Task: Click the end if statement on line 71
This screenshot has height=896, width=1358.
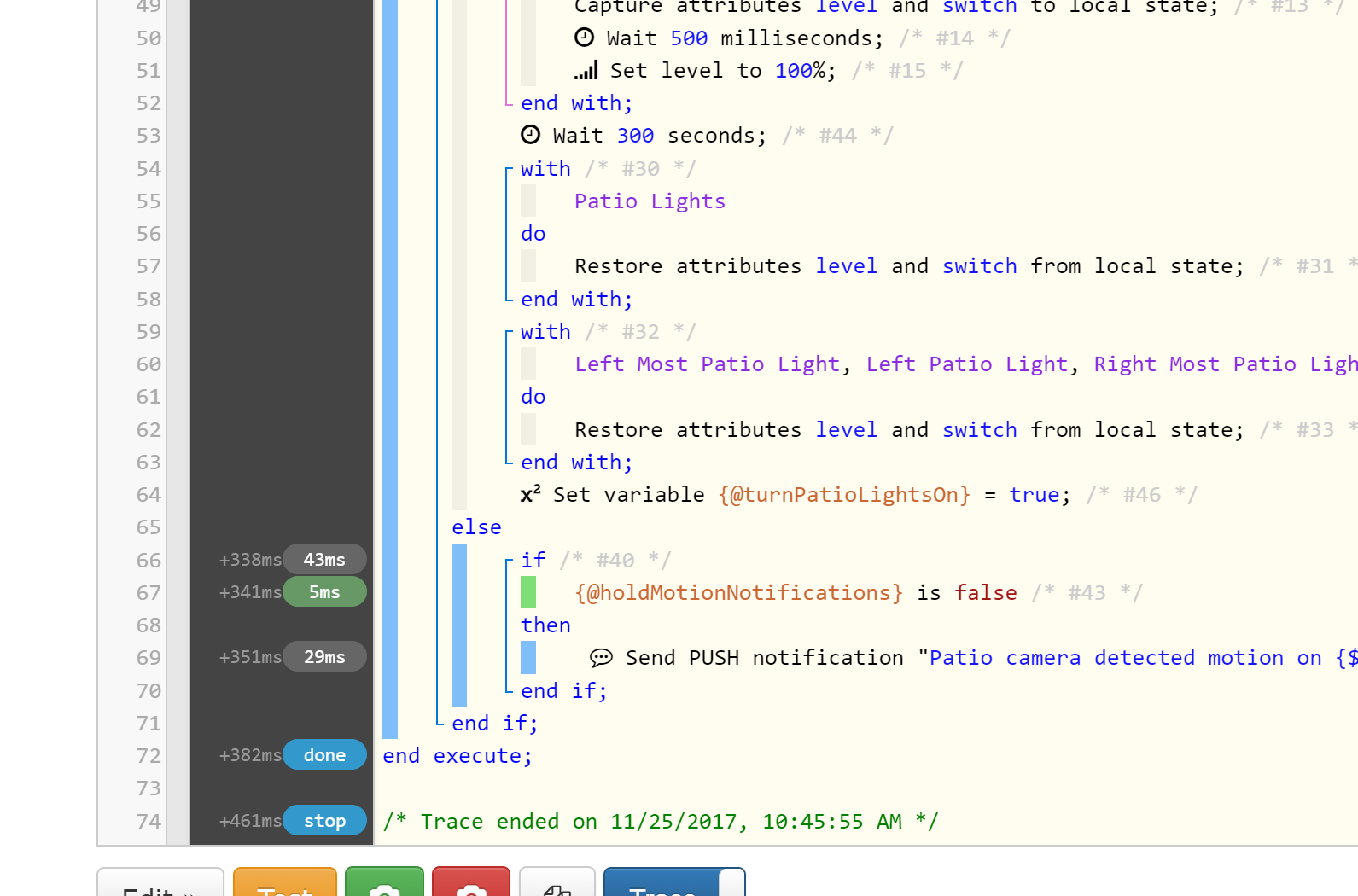Action: click(495, 724)
